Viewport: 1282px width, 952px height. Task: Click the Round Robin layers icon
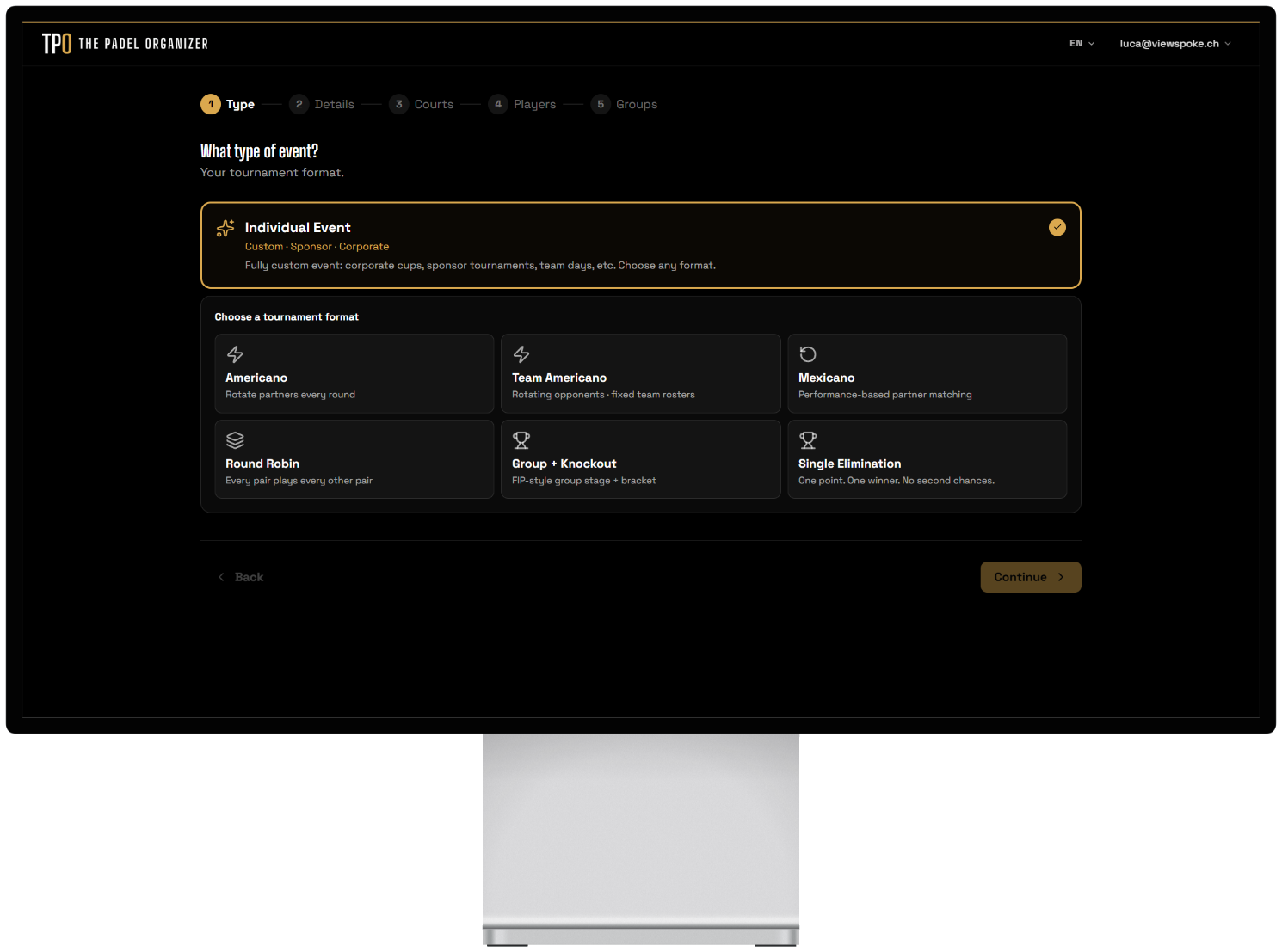(x=235, y=440)
